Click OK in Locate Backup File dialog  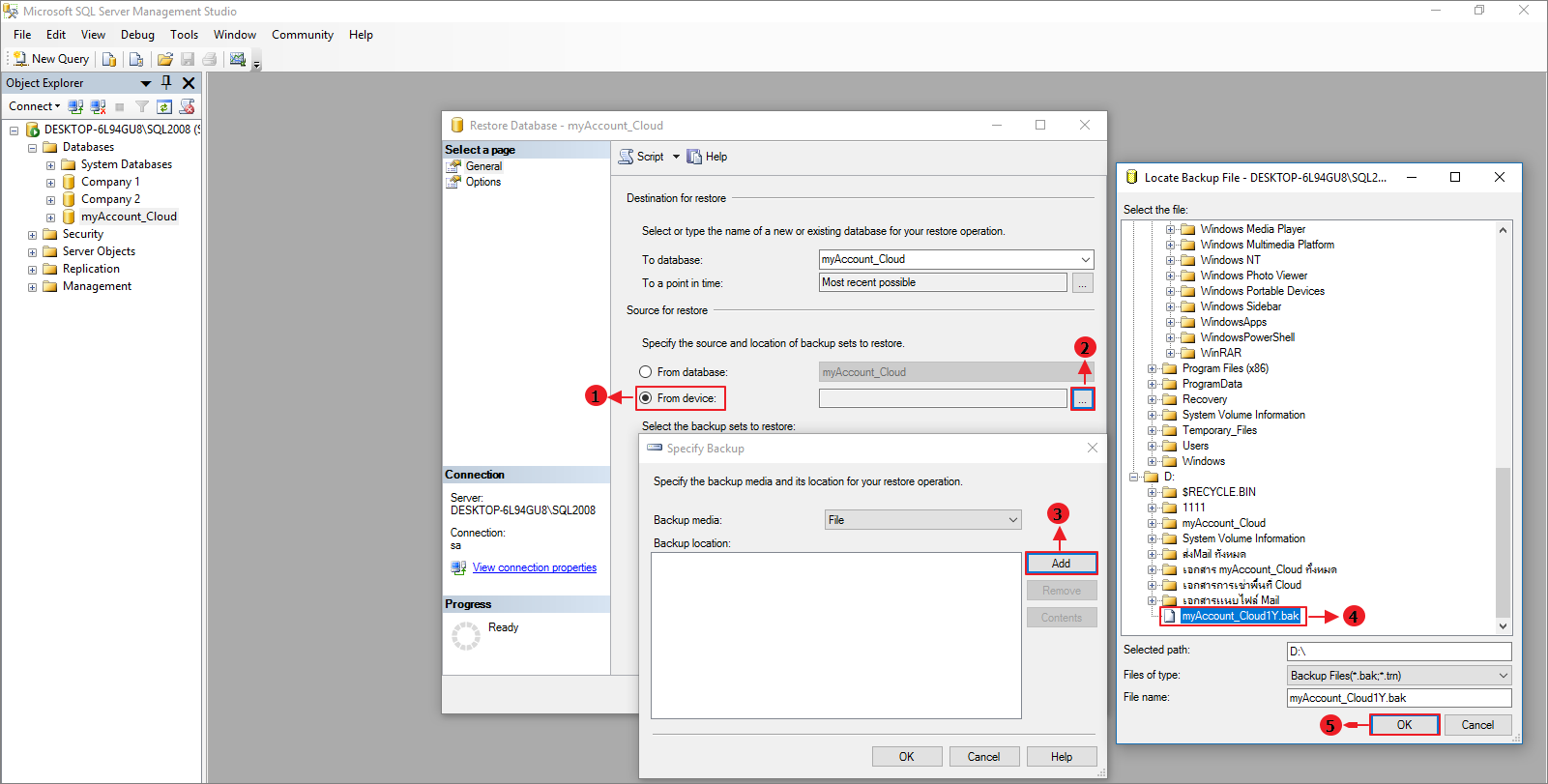(x=1404, y=725)
